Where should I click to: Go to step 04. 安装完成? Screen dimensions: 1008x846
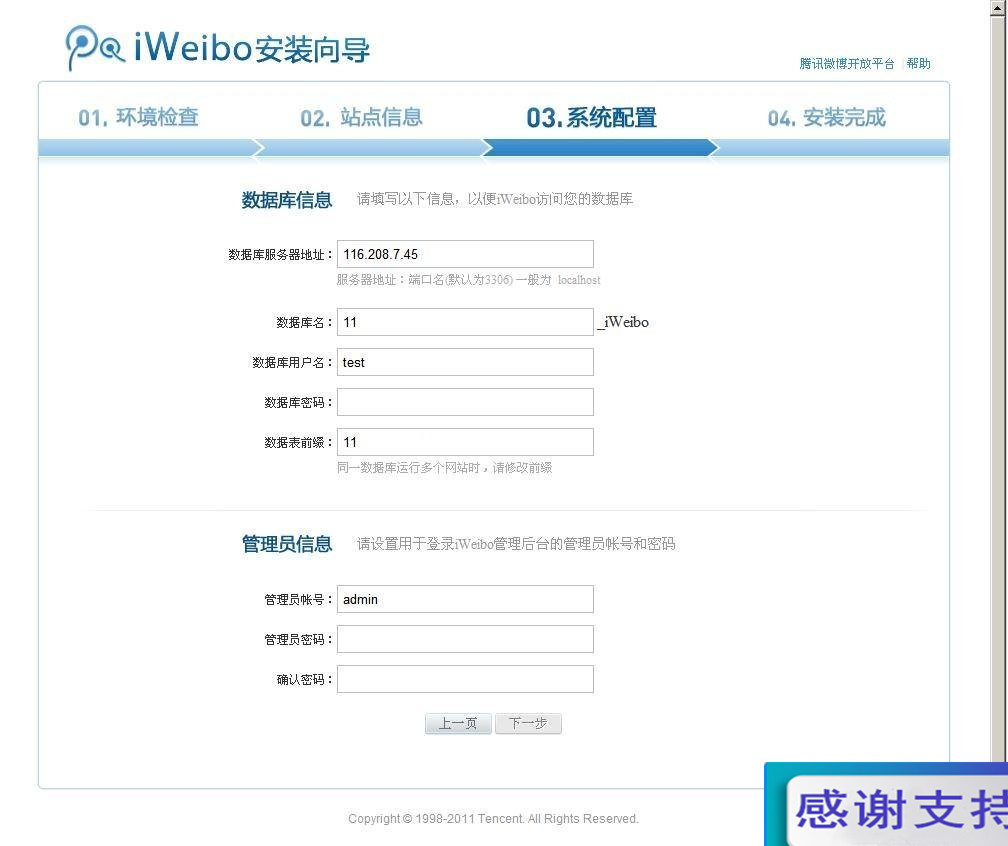pyautogui.click(x=827, y=118)
